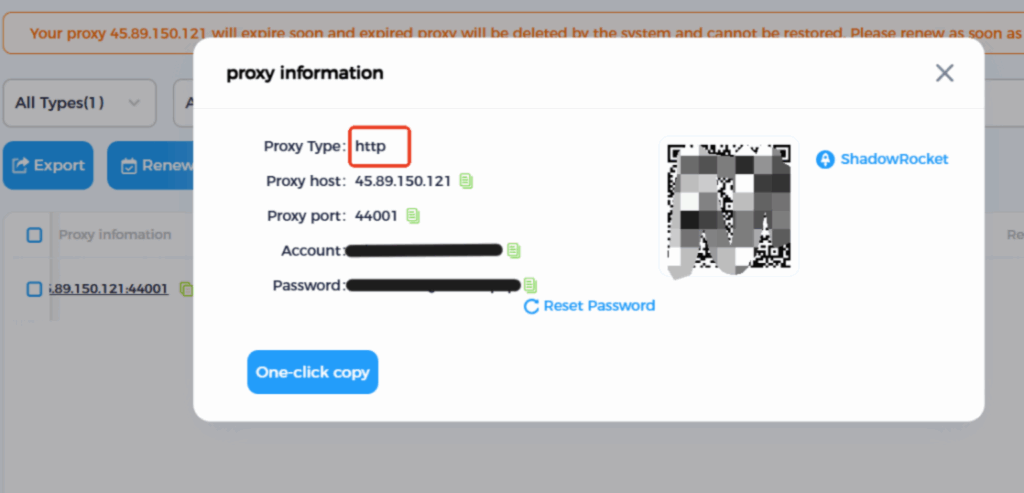Click the Renew button's calendar icon

pyautogui.click(x=129, y=166)
